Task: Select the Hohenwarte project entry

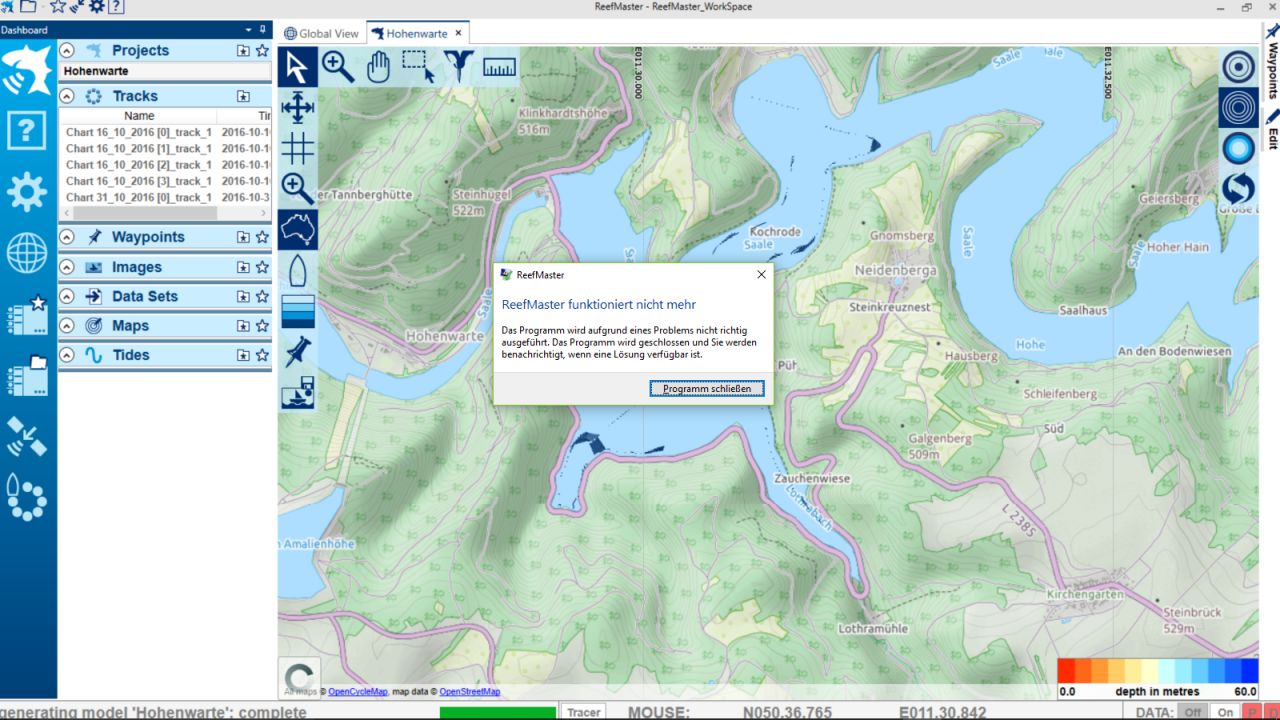Action: tap(165, 72)
